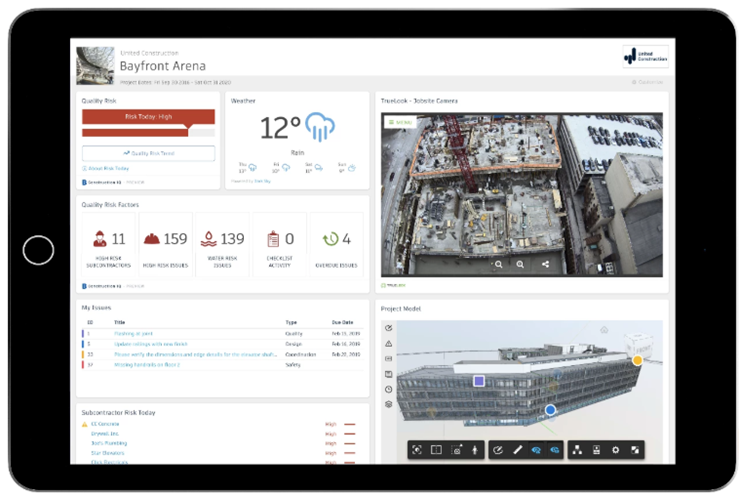Select the Sun forecast entry
This screenshot has width=740, height=496.
(x=347, y=168)
